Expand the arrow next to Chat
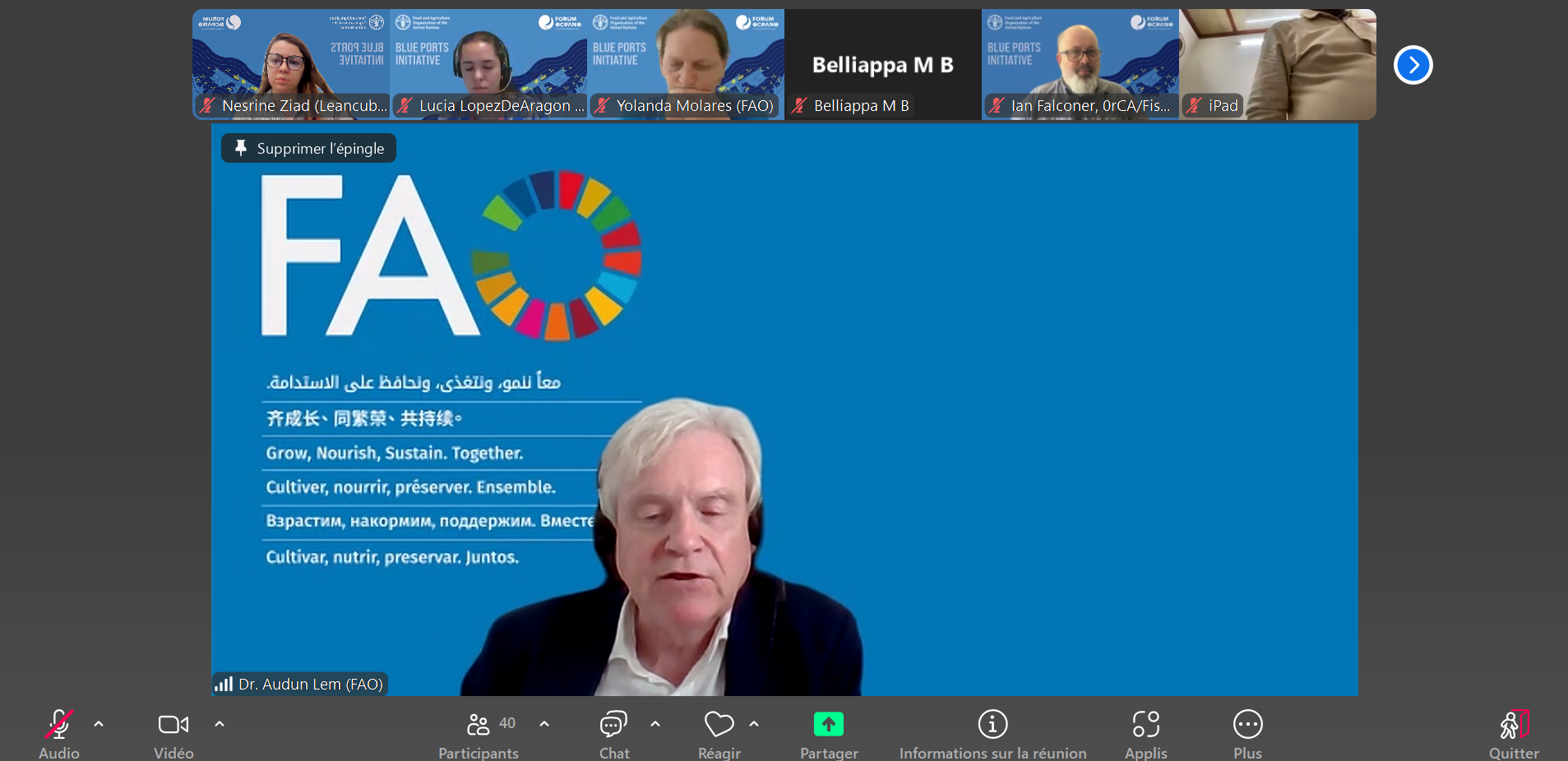 tap(655, 724)
